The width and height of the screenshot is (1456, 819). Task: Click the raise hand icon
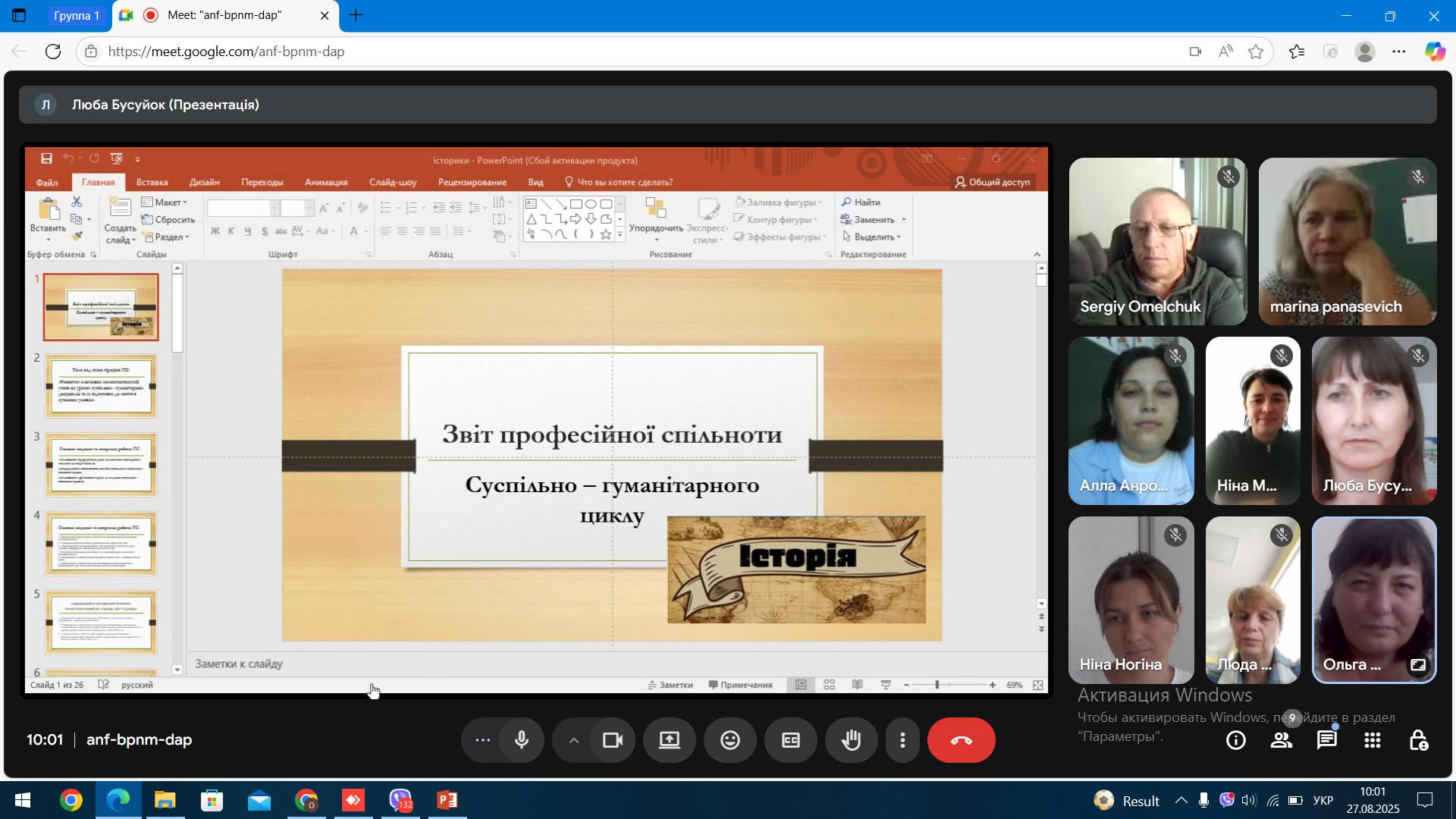point(852,740)
